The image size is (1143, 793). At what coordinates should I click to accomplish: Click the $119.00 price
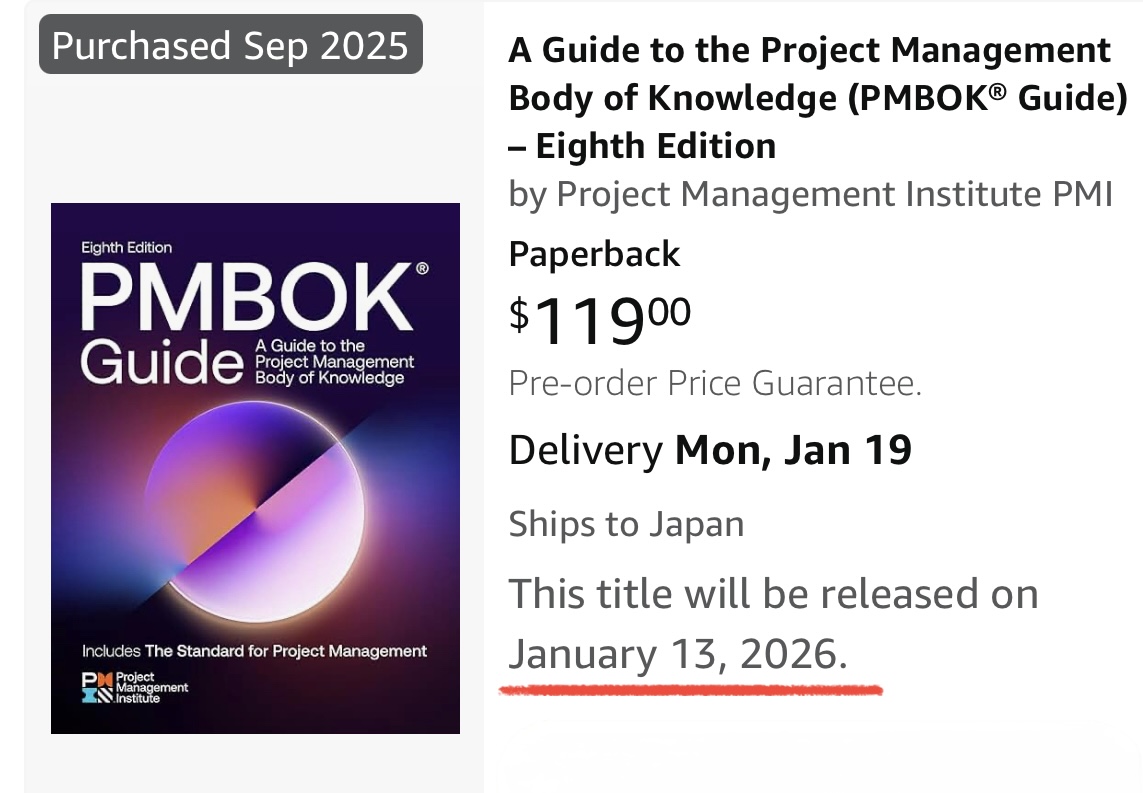pyautogui.click(x=599, y=317)
